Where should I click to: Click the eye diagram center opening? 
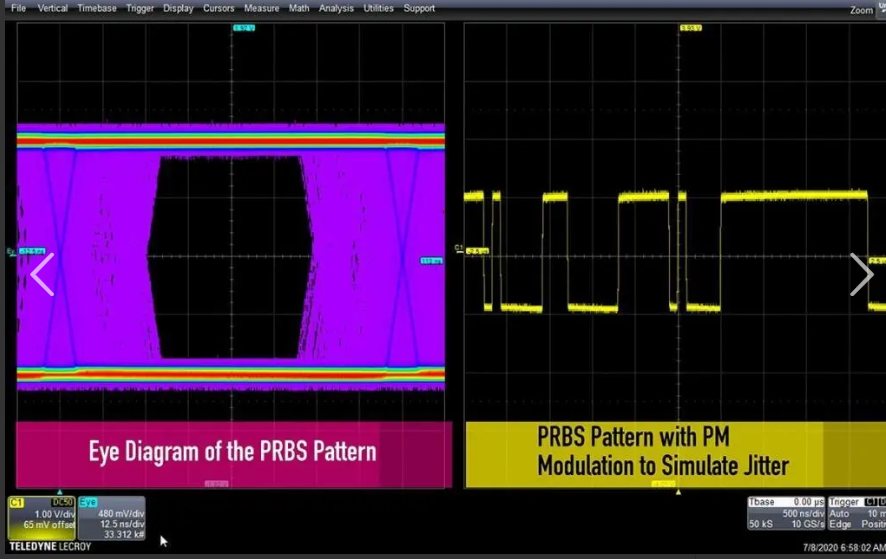pyautogui.click(x=230, y=257)
